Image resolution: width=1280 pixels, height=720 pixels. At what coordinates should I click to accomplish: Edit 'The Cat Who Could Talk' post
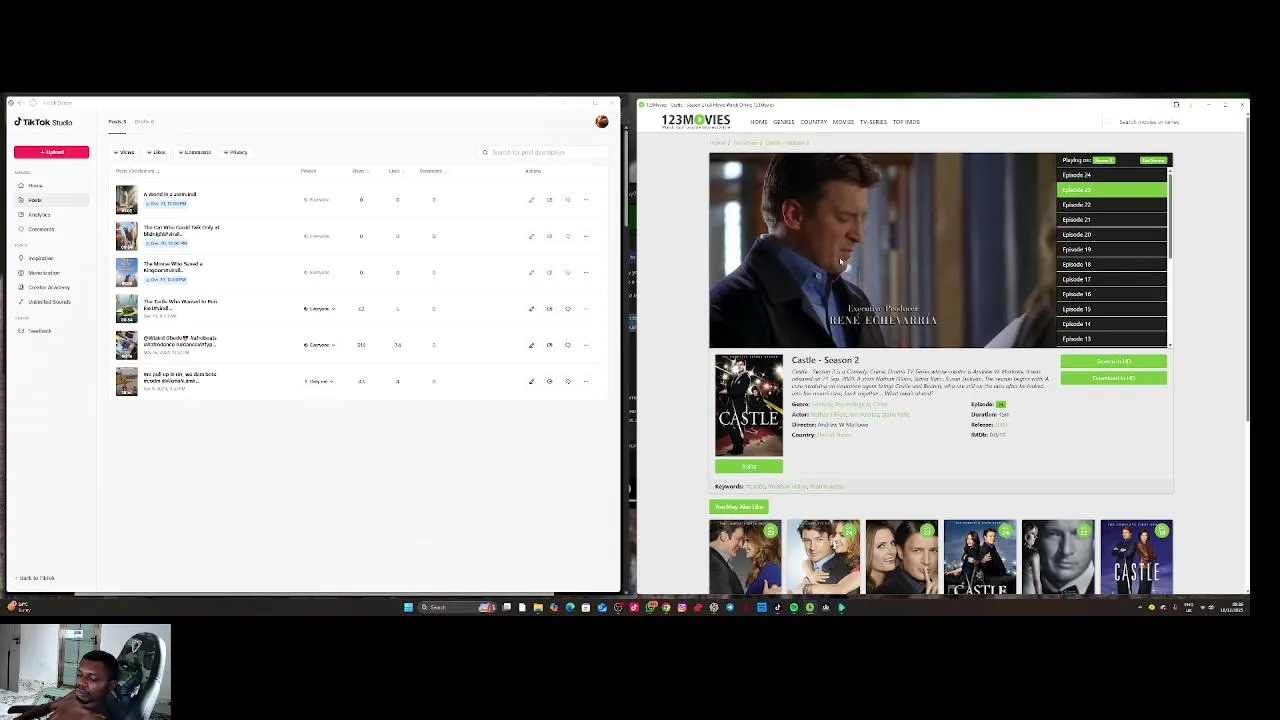click(531, 236)
